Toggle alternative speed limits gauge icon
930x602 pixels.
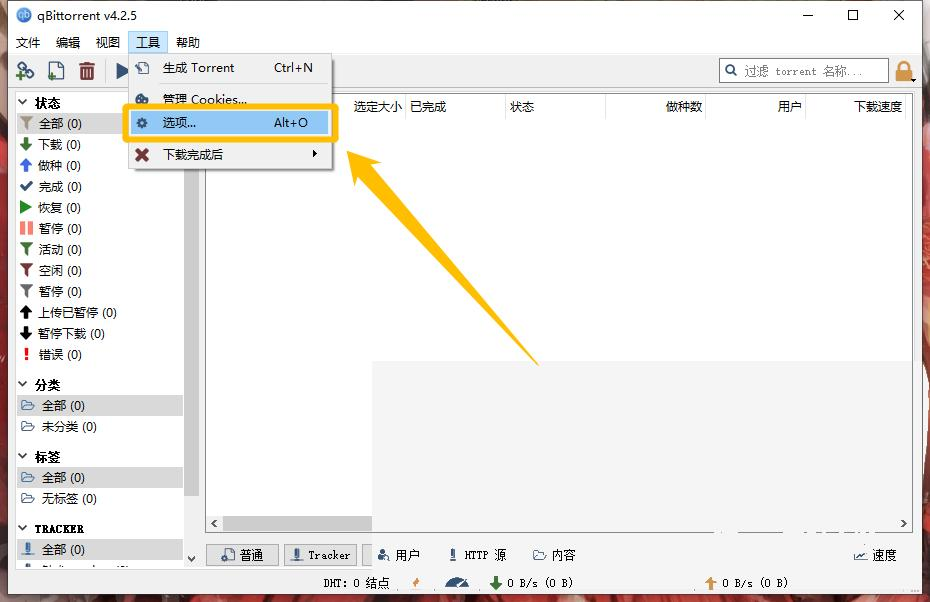(457, 583)
